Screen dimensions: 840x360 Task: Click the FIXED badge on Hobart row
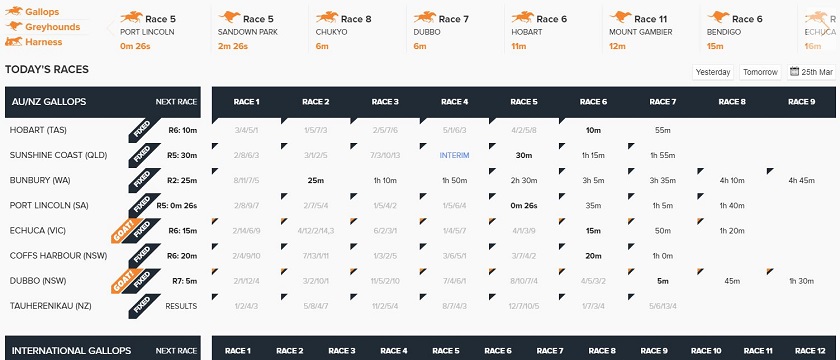144,130
